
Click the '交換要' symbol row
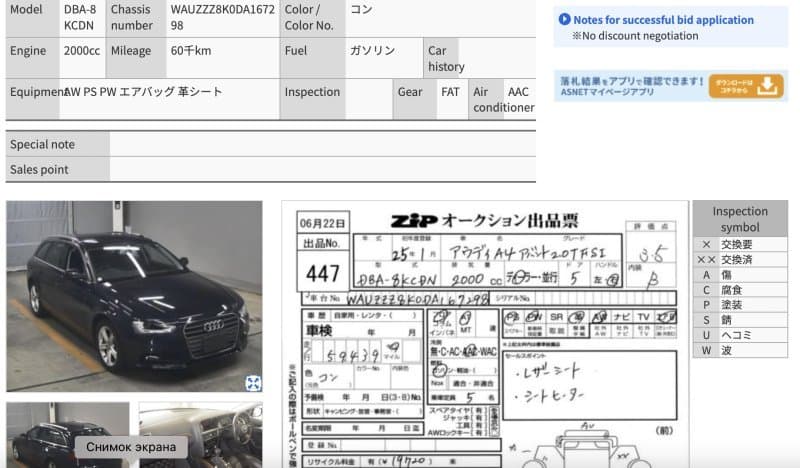(740, 244)
